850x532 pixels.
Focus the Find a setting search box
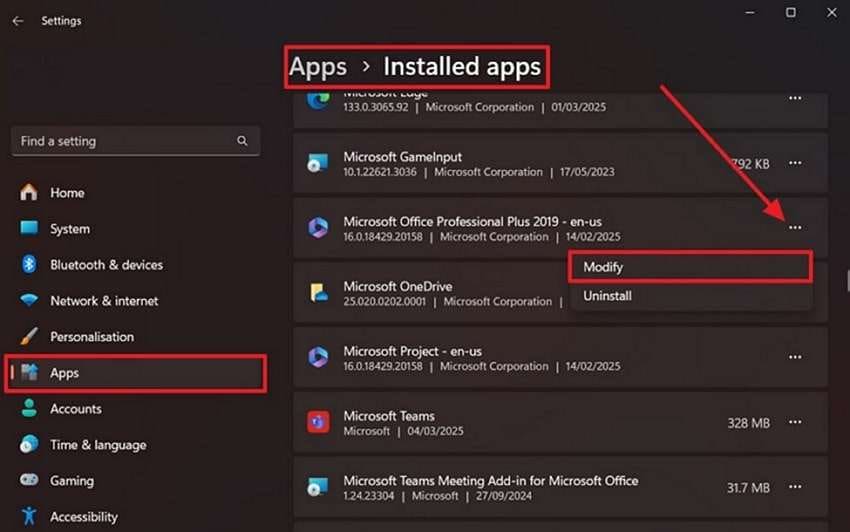[136, 141]
